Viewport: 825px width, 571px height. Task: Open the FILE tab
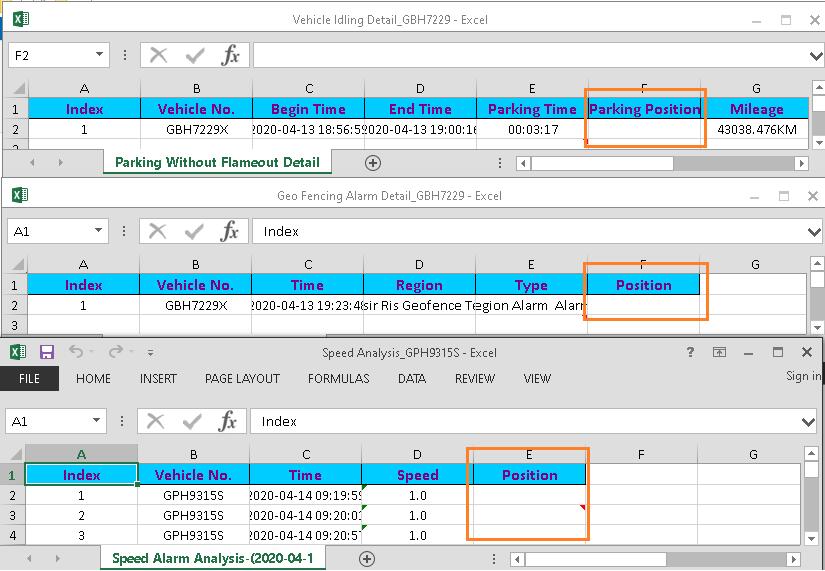[x=29, y=378]
